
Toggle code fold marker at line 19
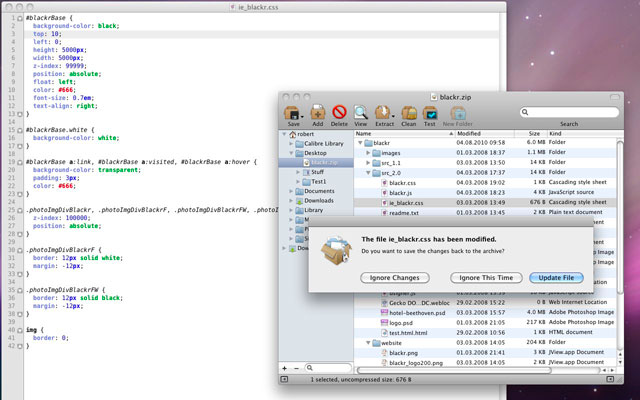21,160
